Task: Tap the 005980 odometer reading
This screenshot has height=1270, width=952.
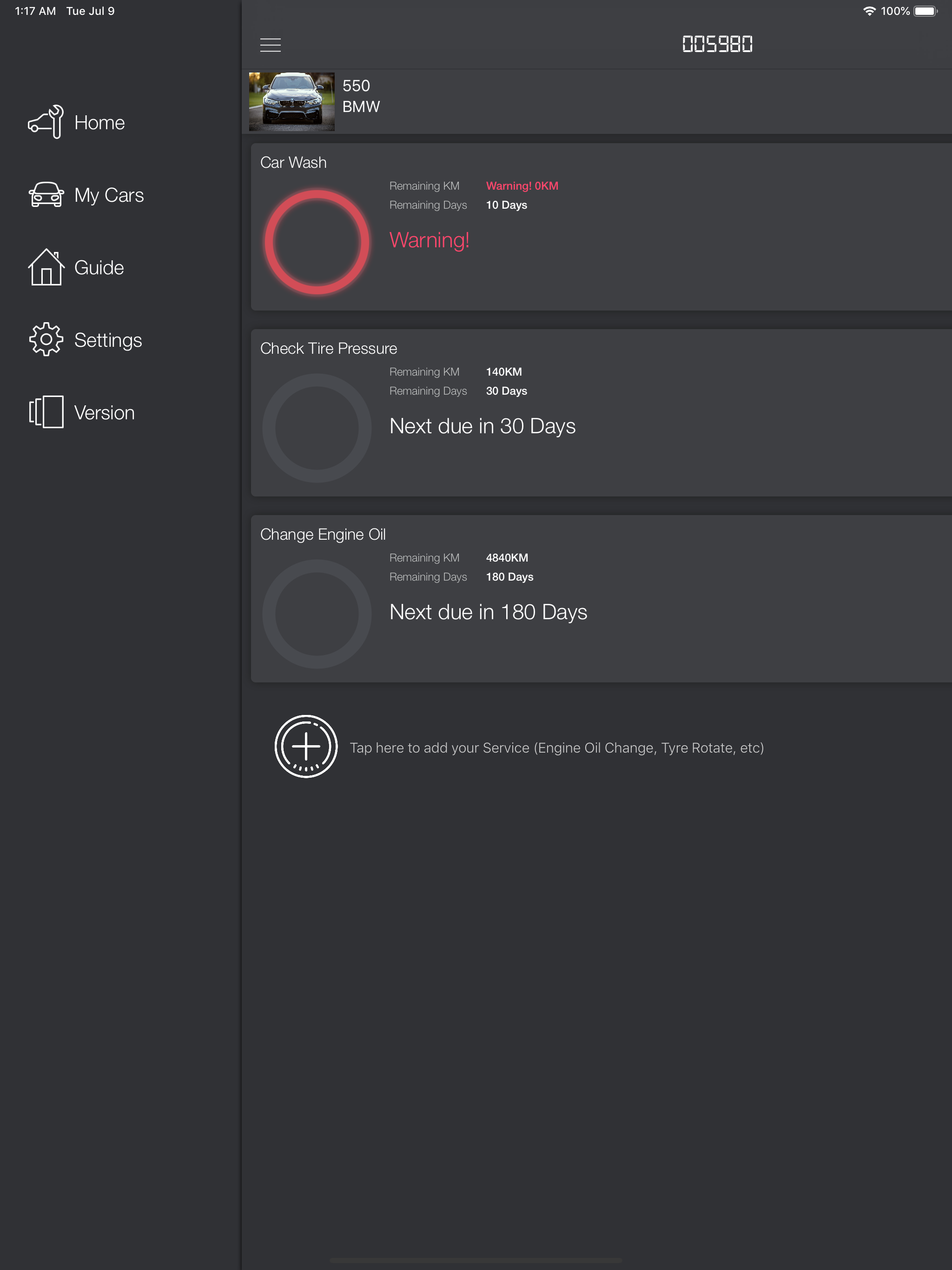Action: pos(717,44)
